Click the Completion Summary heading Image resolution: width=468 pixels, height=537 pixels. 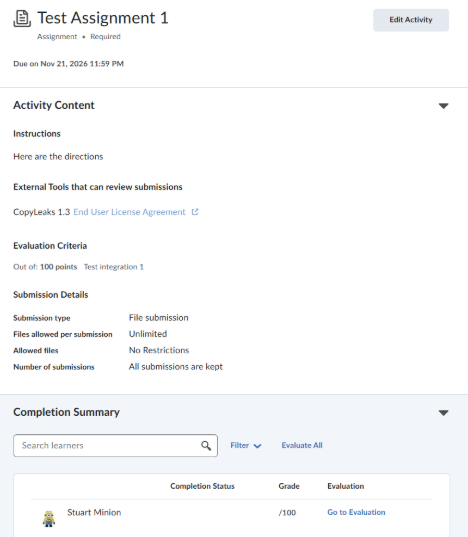66,412
